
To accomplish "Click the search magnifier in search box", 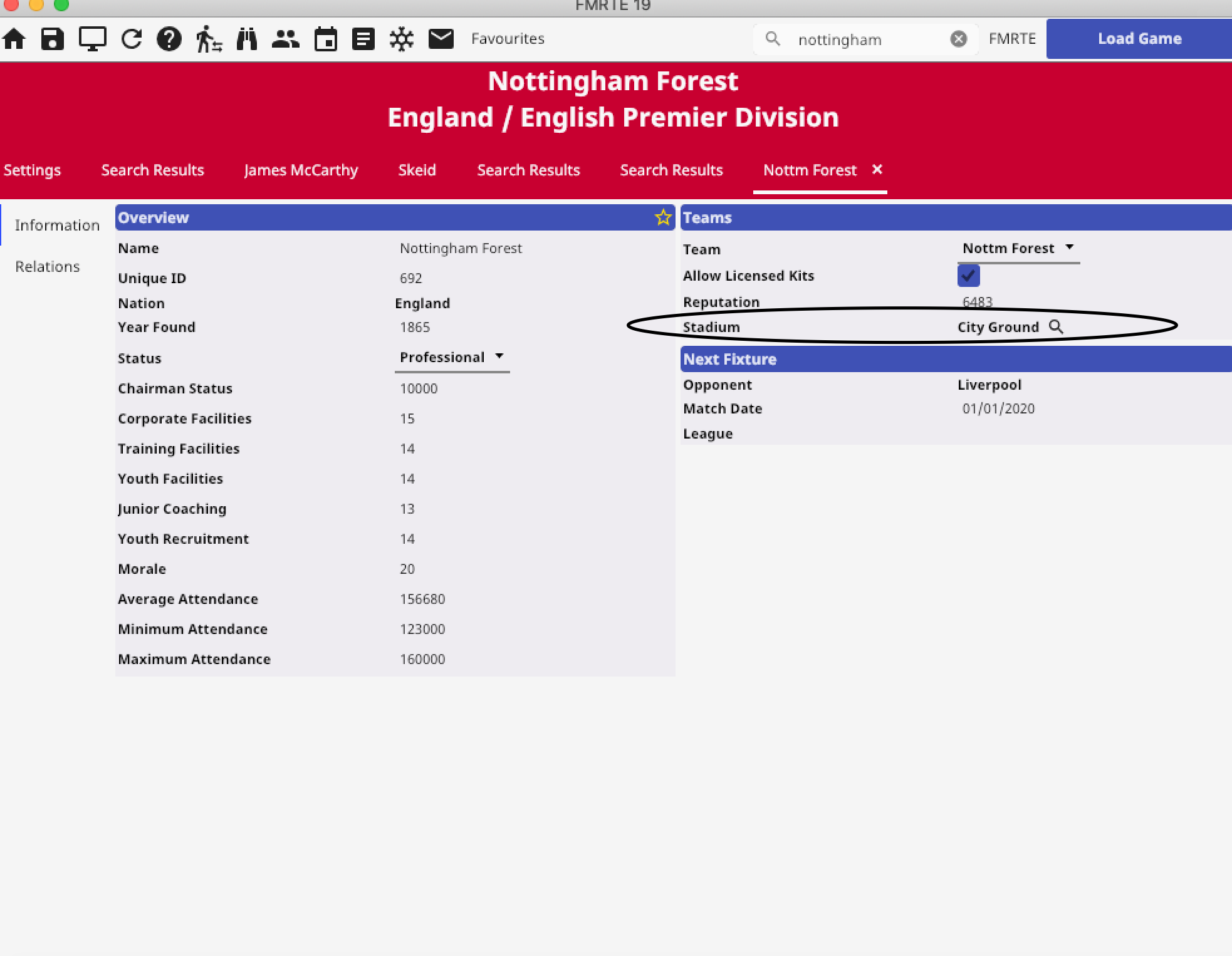I will coord(773,39).
